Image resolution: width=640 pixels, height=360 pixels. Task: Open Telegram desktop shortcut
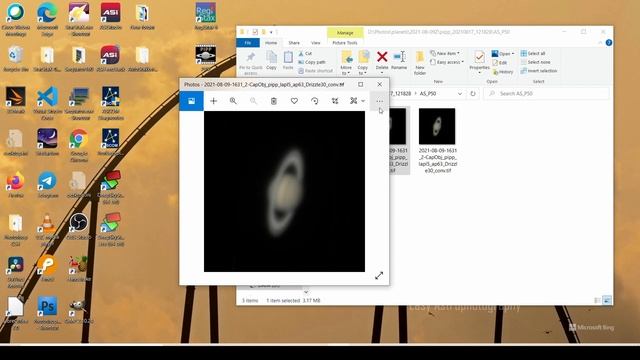pos(47,184)
